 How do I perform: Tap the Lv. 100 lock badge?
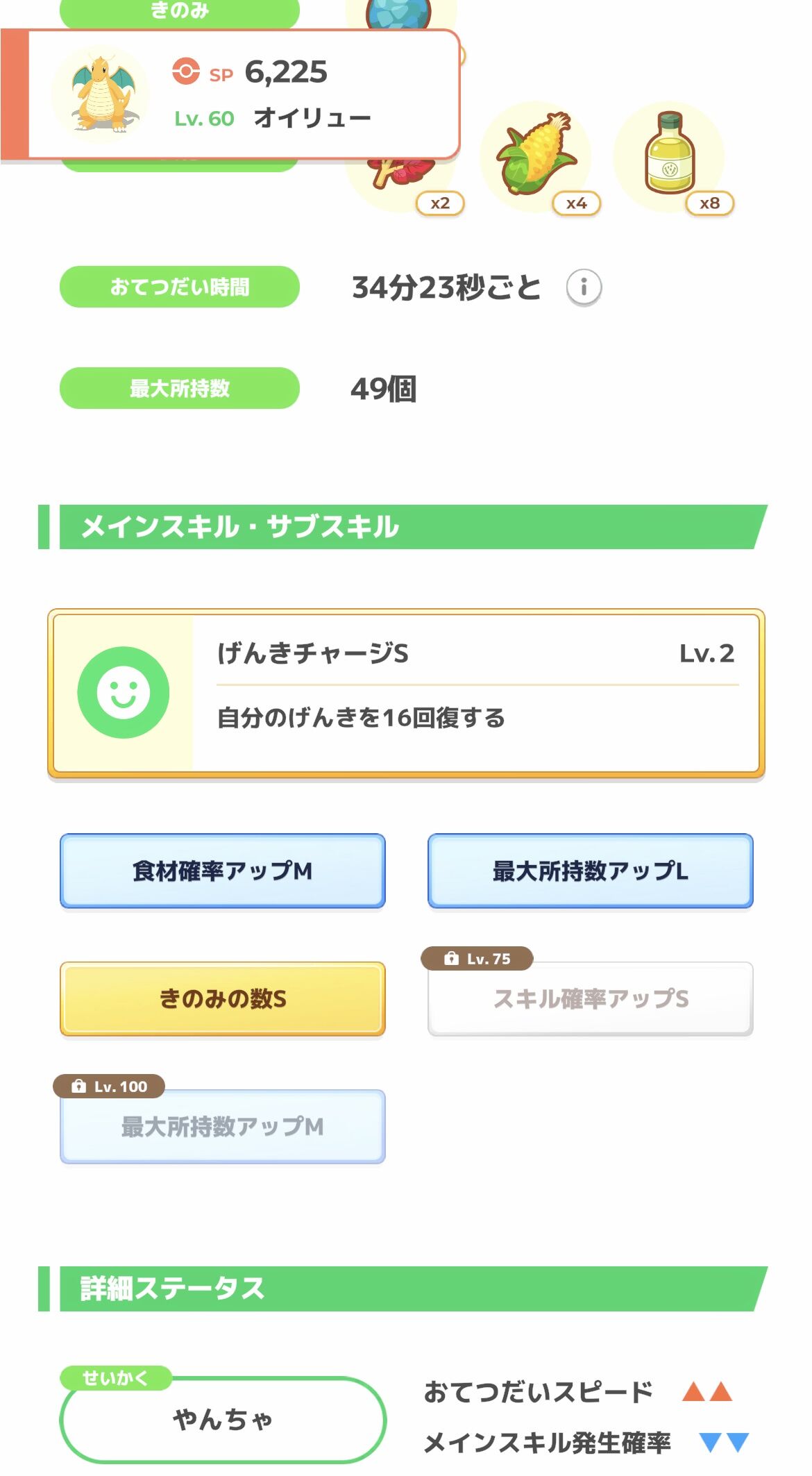(109, 1087)
